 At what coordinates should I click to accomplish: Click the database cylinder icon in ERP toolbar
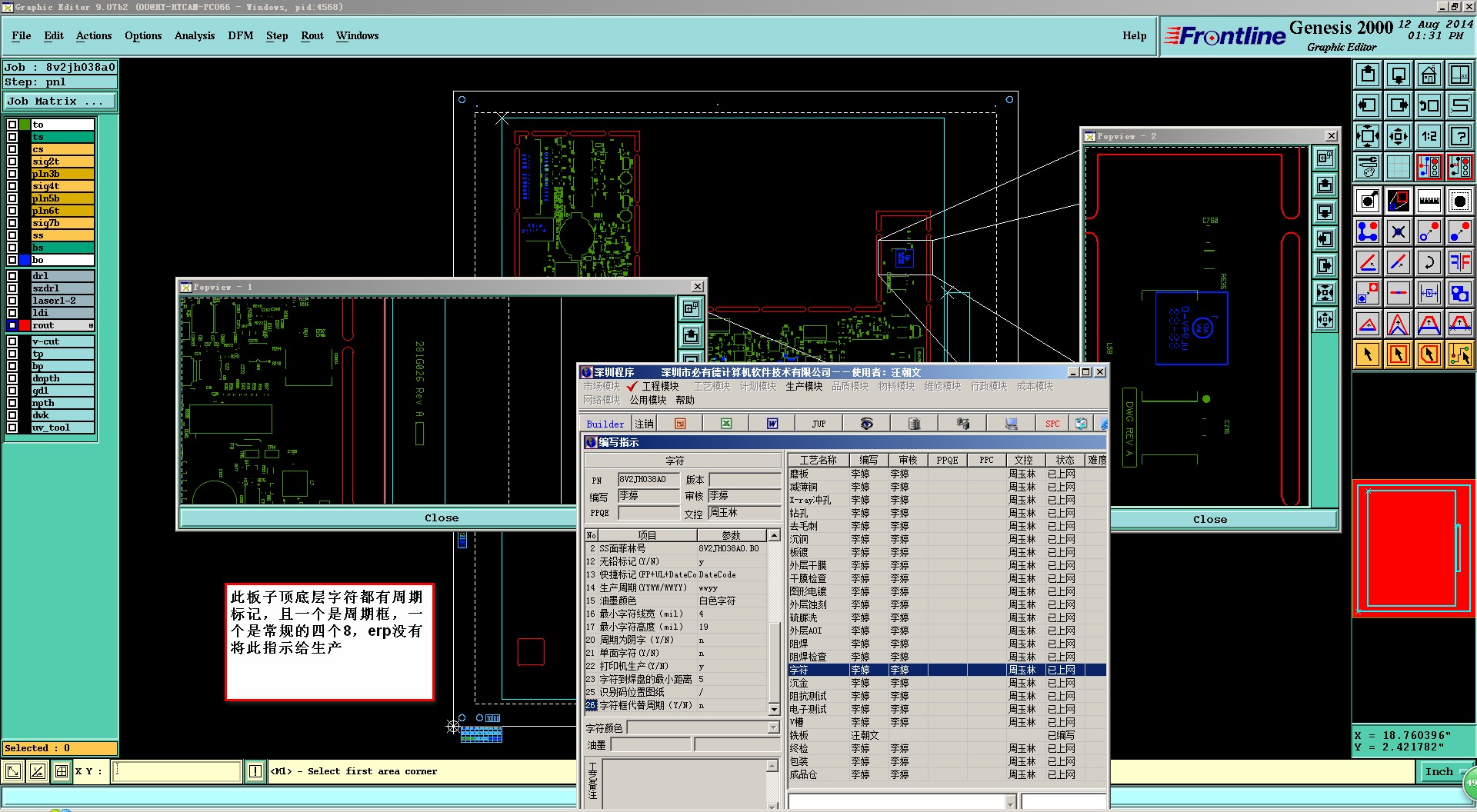(x=914, y=424)
